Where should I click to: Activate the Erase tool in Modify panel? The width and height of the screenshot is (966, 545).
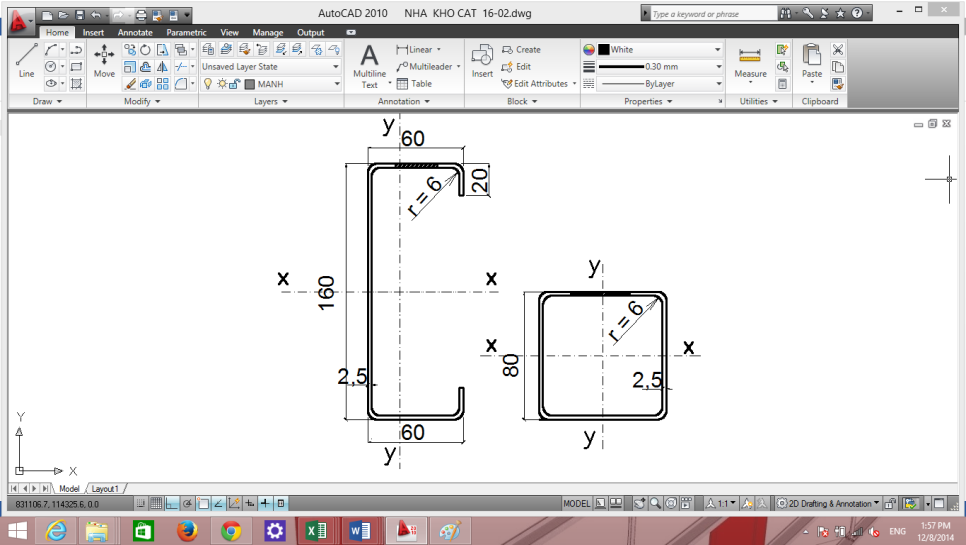129,84
